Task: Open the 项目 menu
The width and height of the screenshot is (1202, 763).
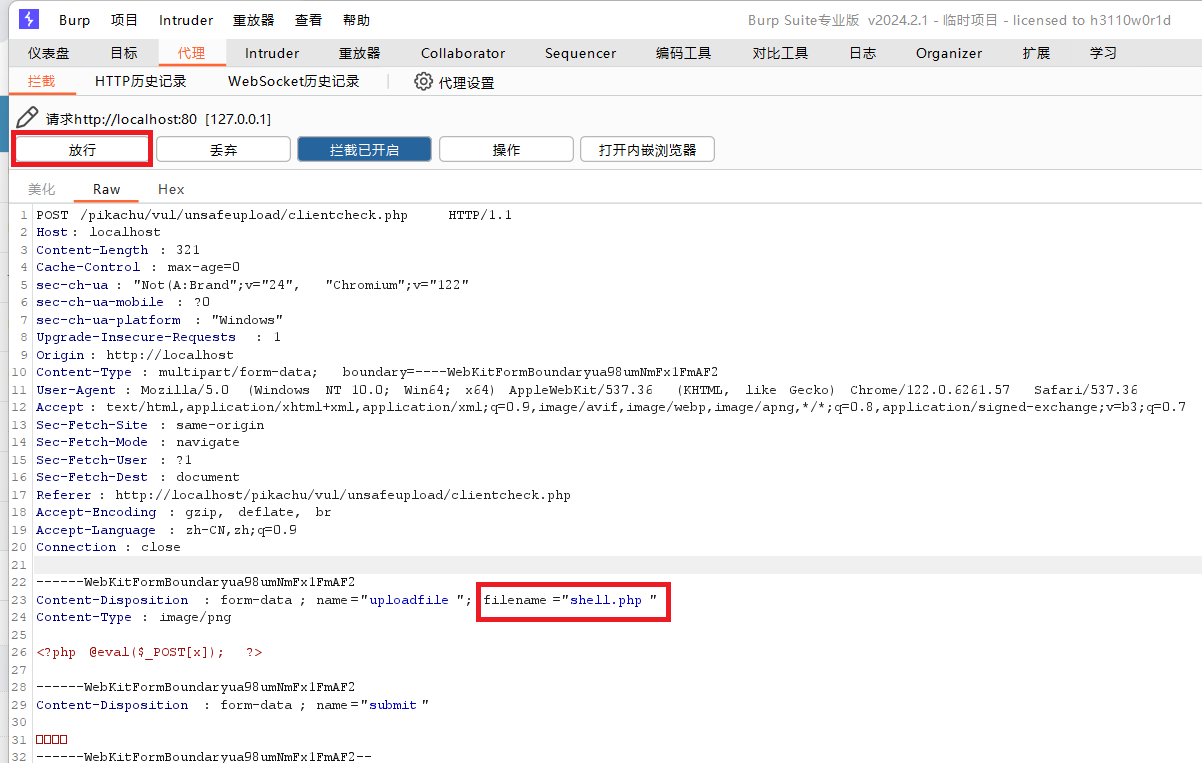Action: 124,20
